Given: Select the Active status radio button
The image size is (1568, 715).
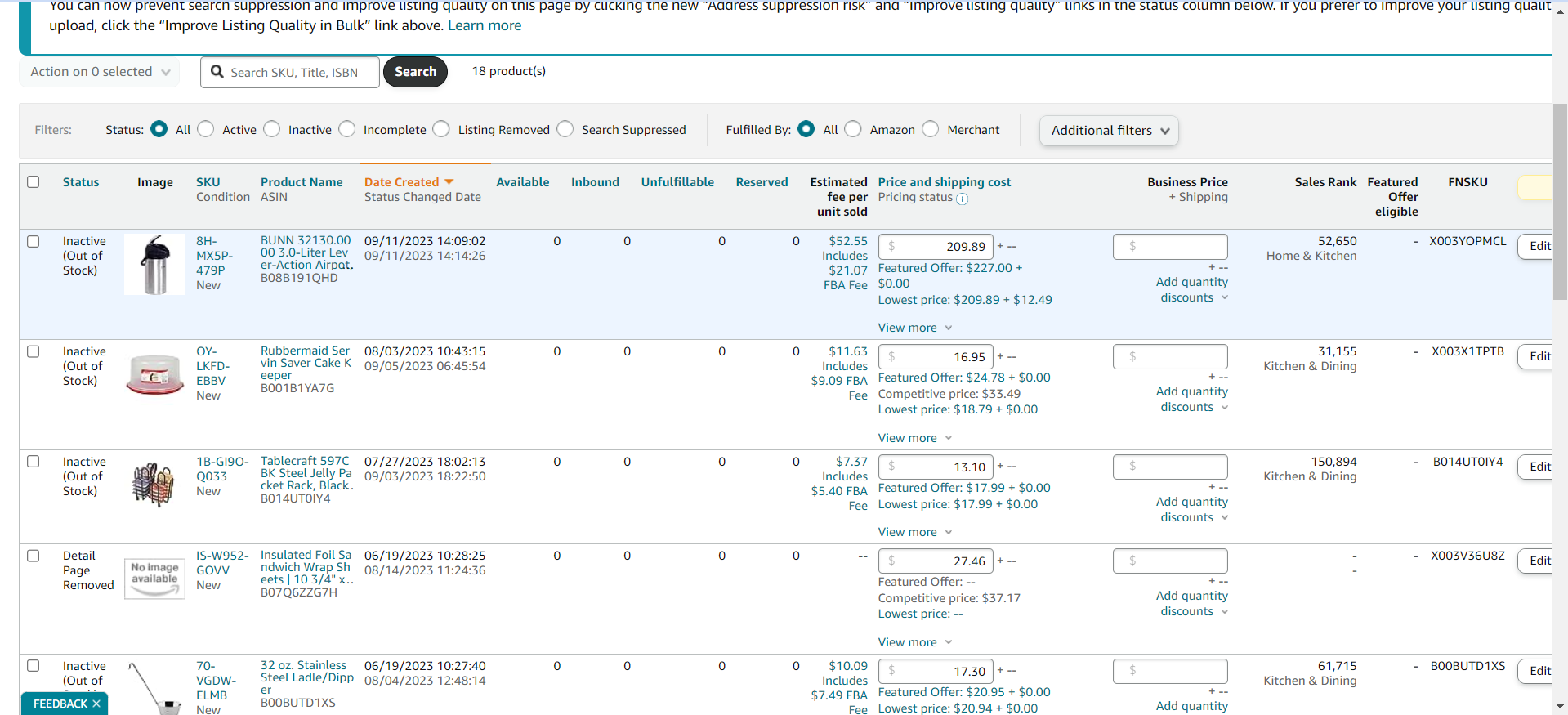Looking at the screenshot, I should click(x=206, y=129).
